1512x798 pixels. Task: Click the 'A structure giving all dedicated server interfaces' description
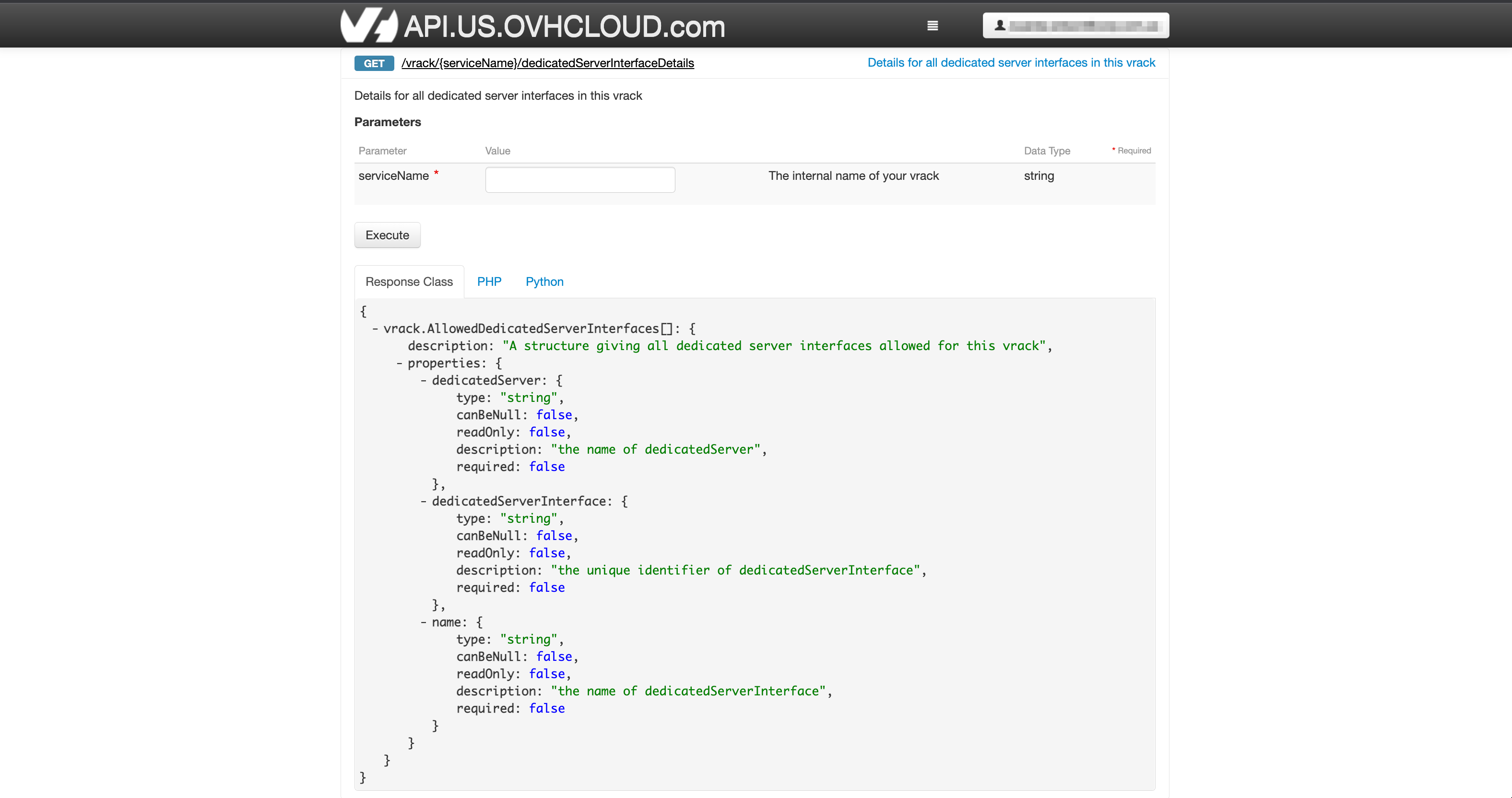(x=774, y=346)
